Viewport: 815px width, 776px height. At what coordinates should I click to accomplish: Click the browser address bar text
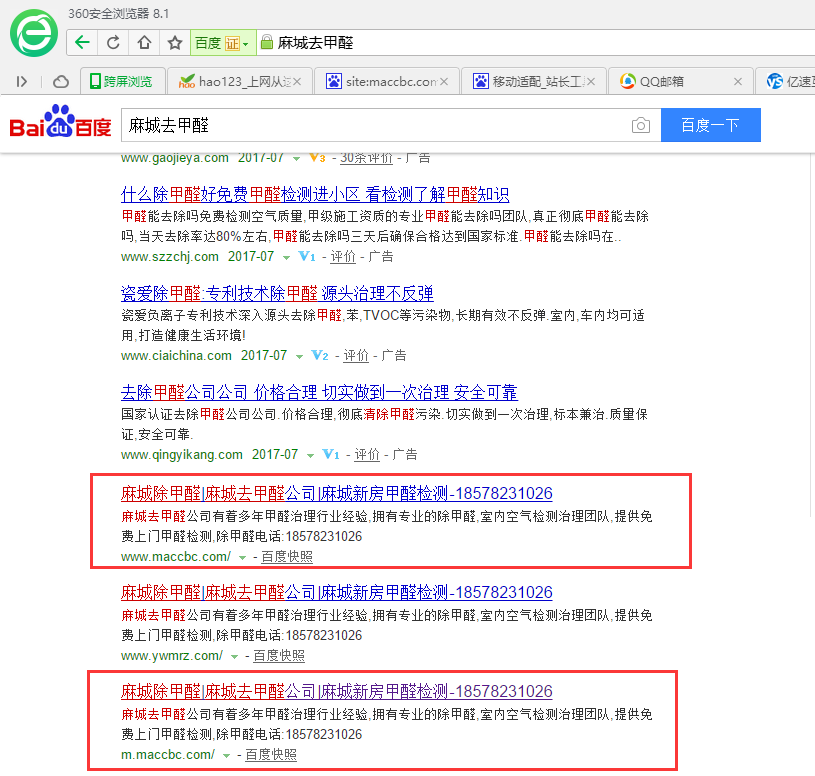(x=316, y=43)
